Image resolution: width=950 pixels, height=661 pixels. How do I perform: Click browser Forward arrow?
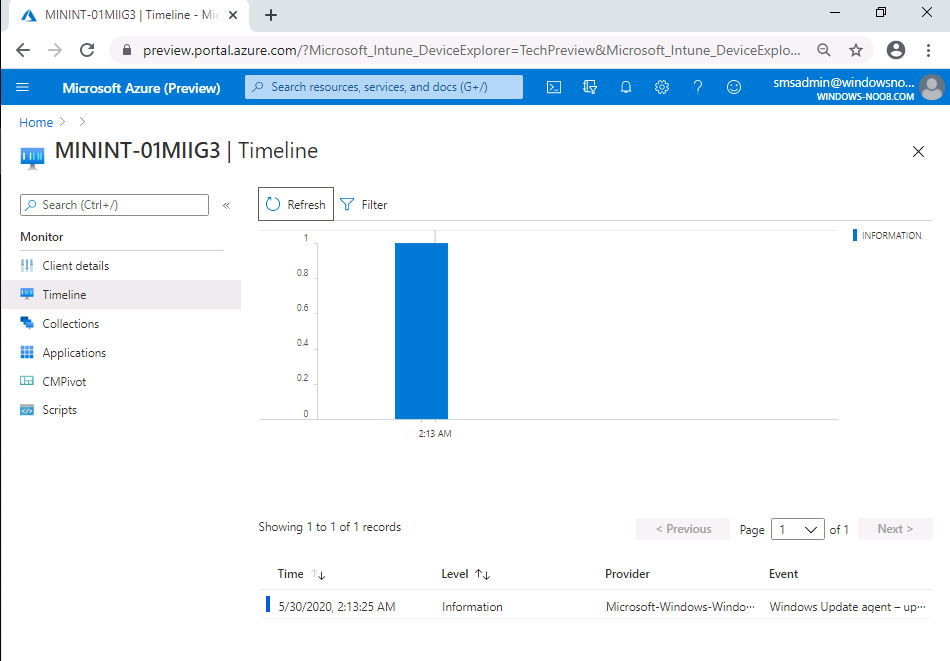click(x=55, y=50)
